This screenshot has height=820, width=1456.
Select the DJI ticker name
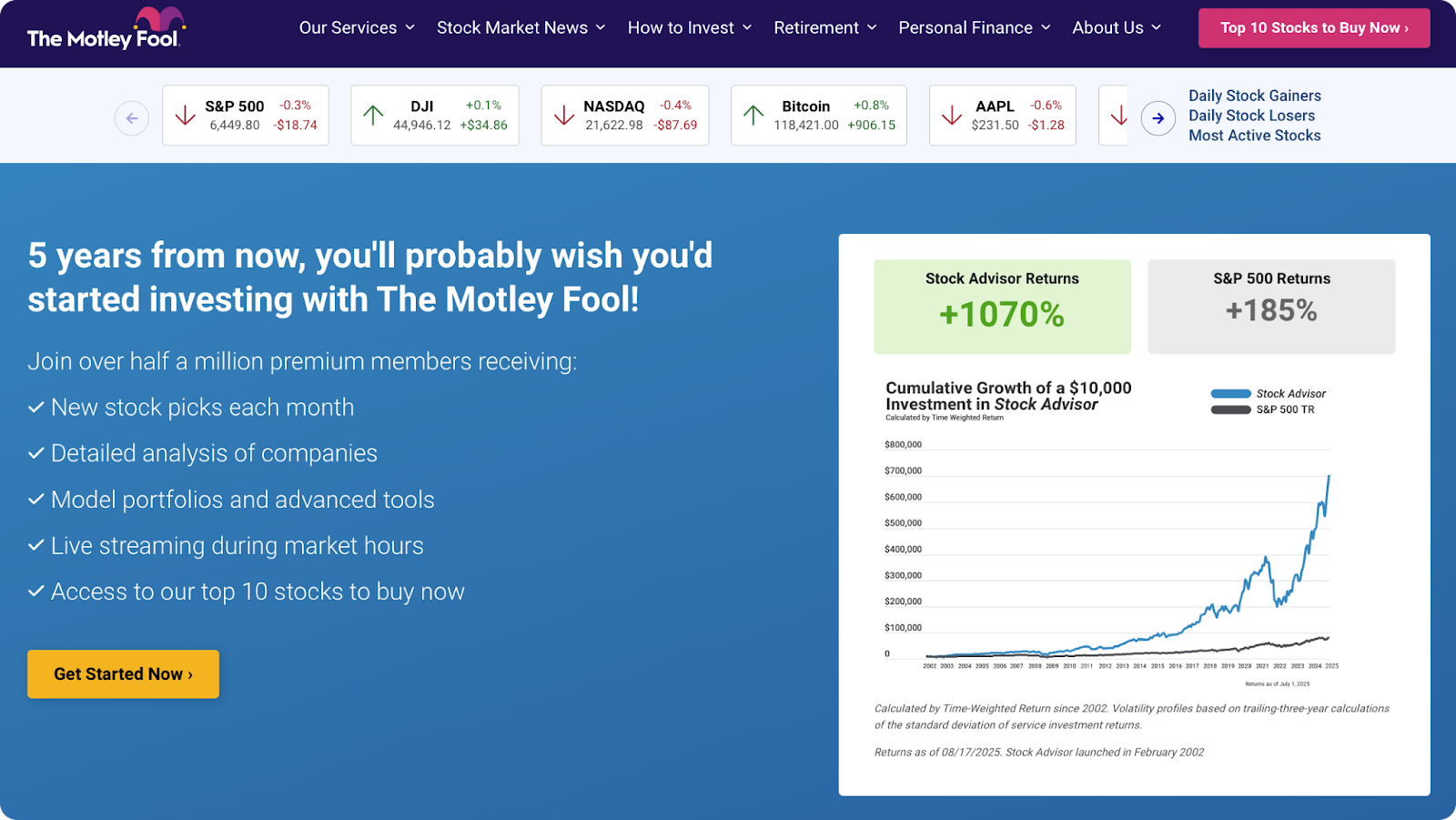(x=422, y=106)
